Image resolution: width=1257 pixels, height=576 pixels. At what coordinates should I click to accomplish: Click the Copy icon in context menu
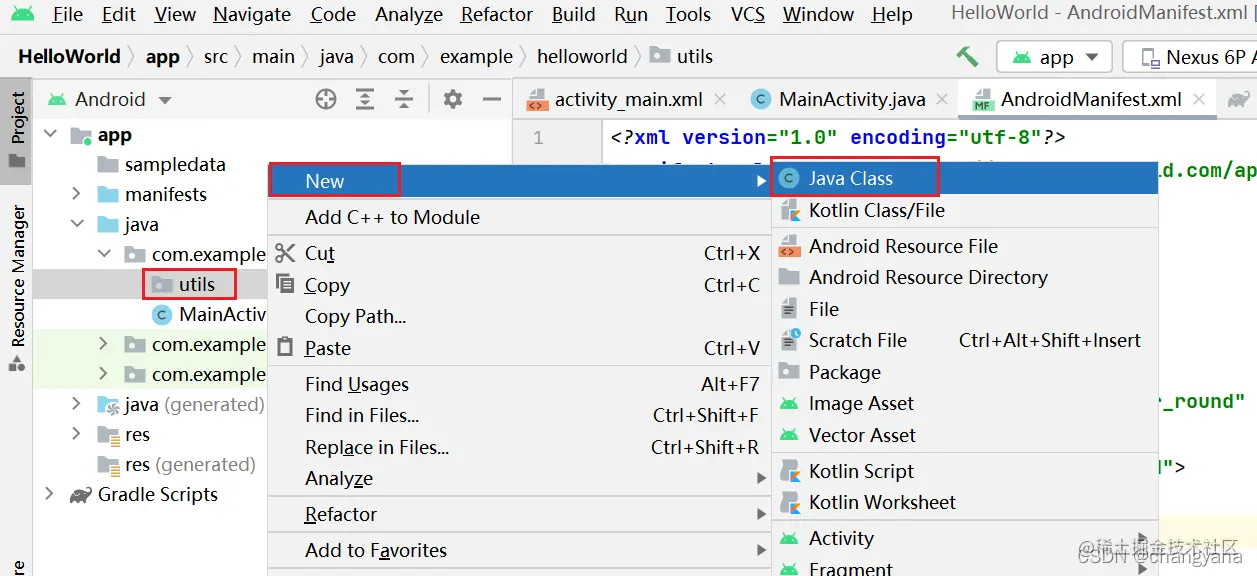coord(286,284)
